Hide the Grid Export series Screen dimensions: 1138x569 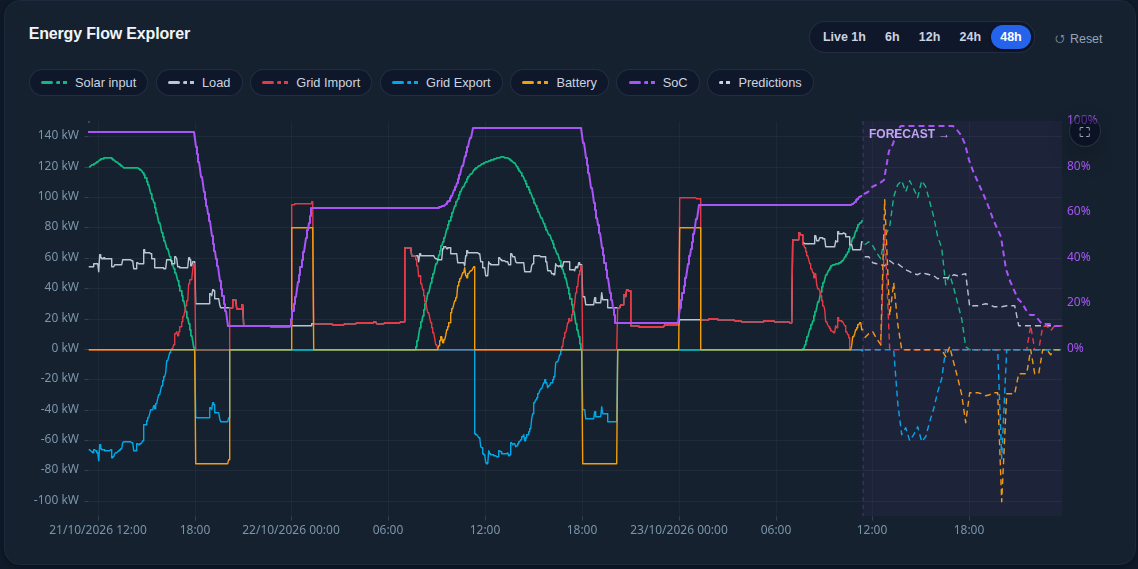[x=441, y=83]
